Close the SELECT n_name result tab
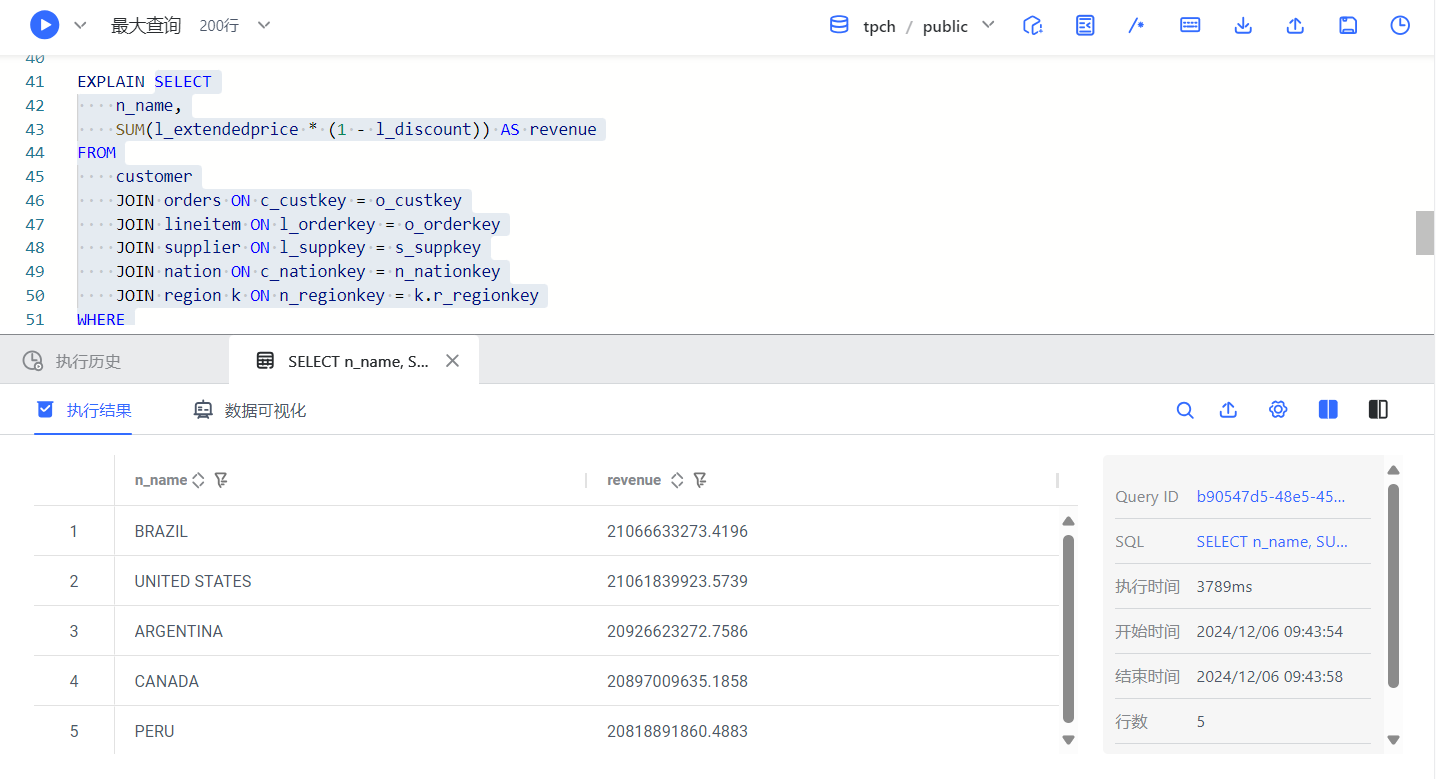Screen dimensions: 1436x779 [x=452, y=361]
